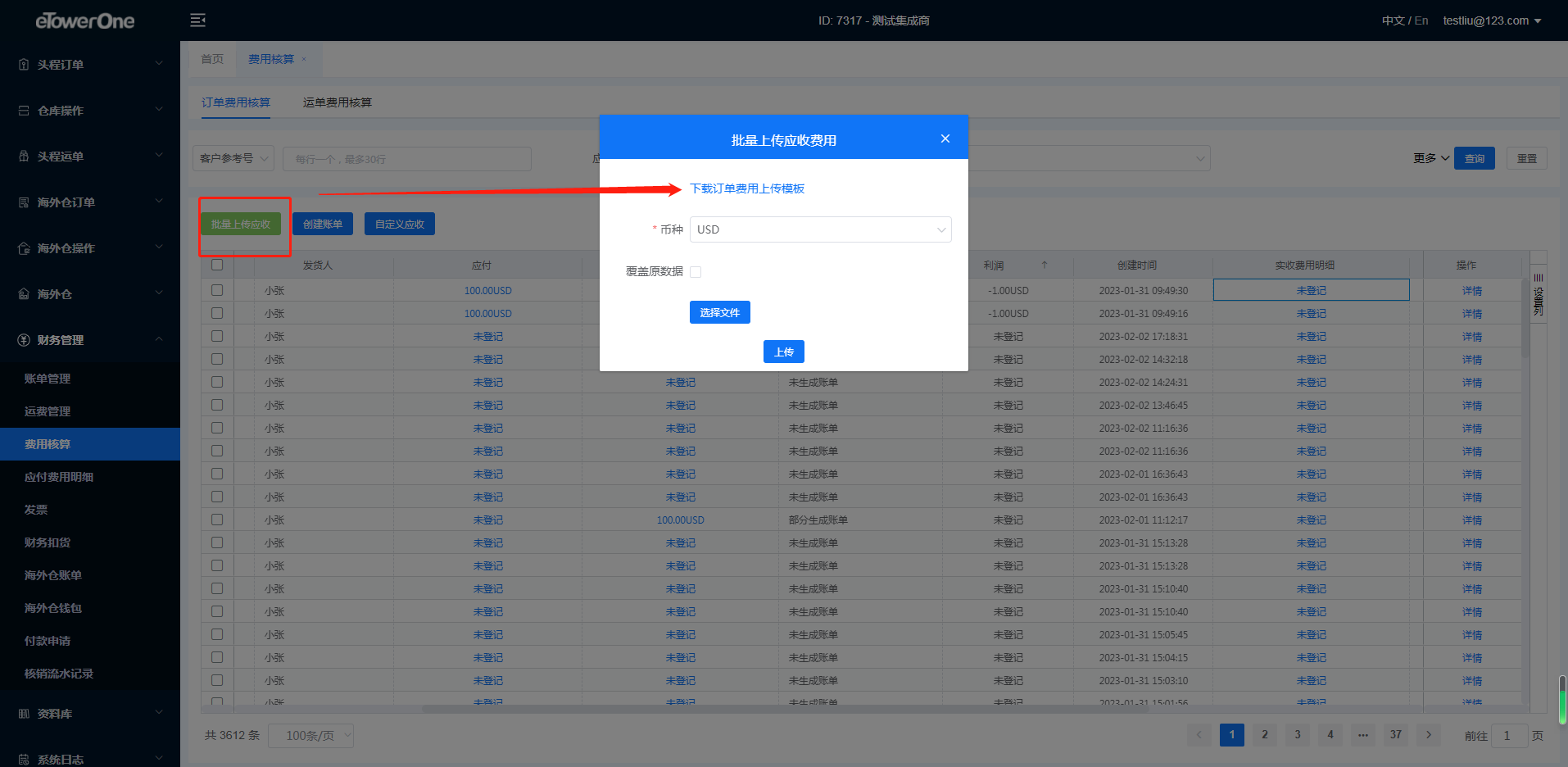Toggle the select-all checkbox in table header
Image resolution: width=1568 pixels, height=767 pixels.
(217, 265)
